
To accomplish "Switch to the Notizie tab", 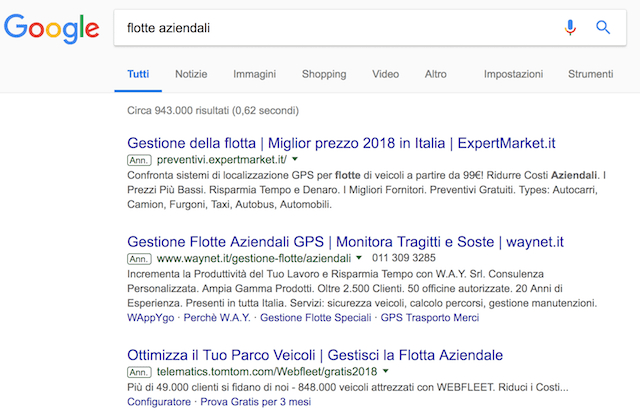I will coord(191,74).
